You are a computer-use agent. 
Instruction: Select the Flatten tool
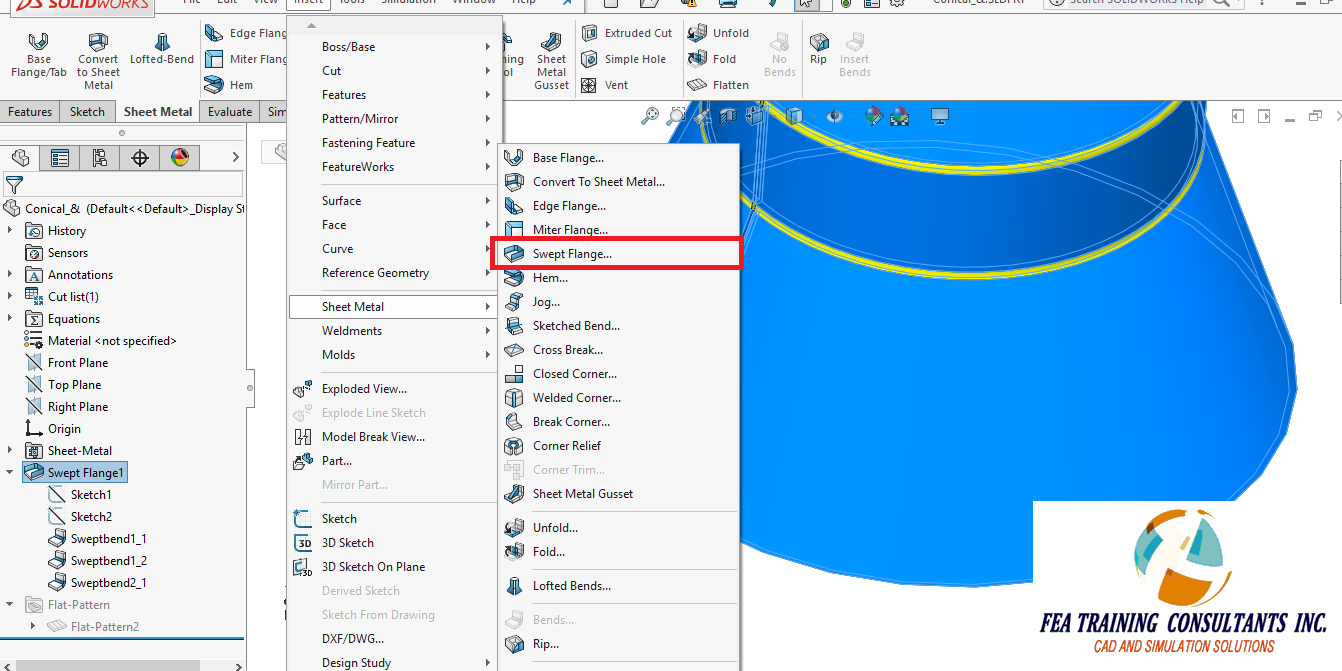click(x=722, y=84)
